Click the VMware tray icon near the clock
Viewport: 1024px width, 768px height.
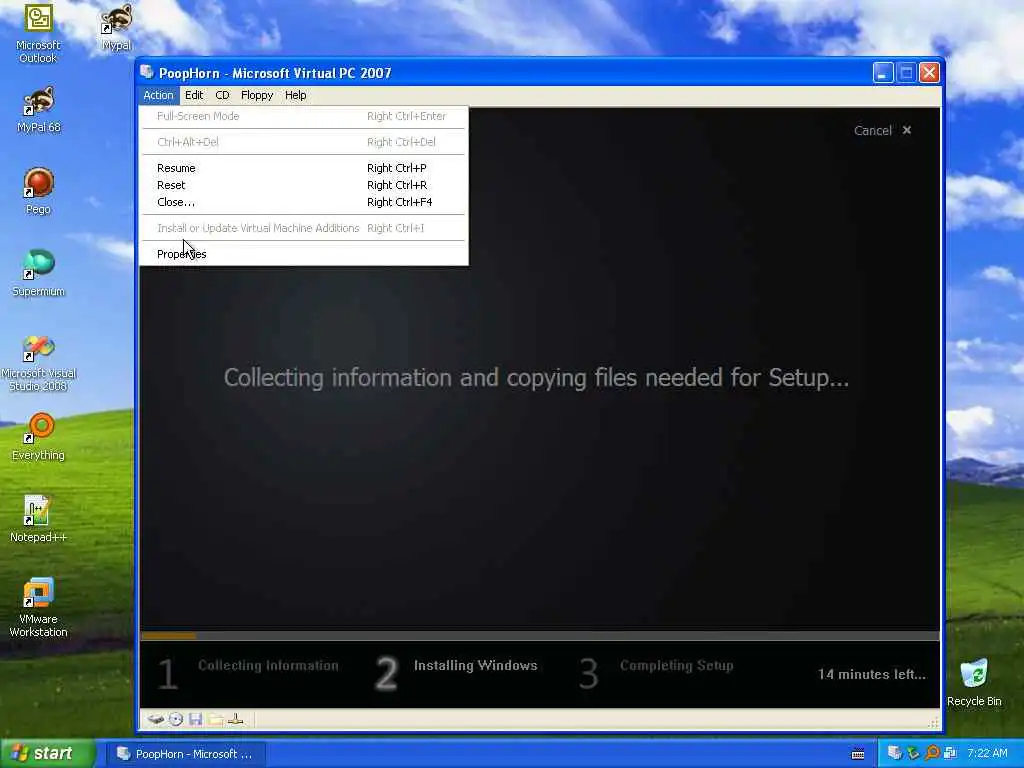950,754
